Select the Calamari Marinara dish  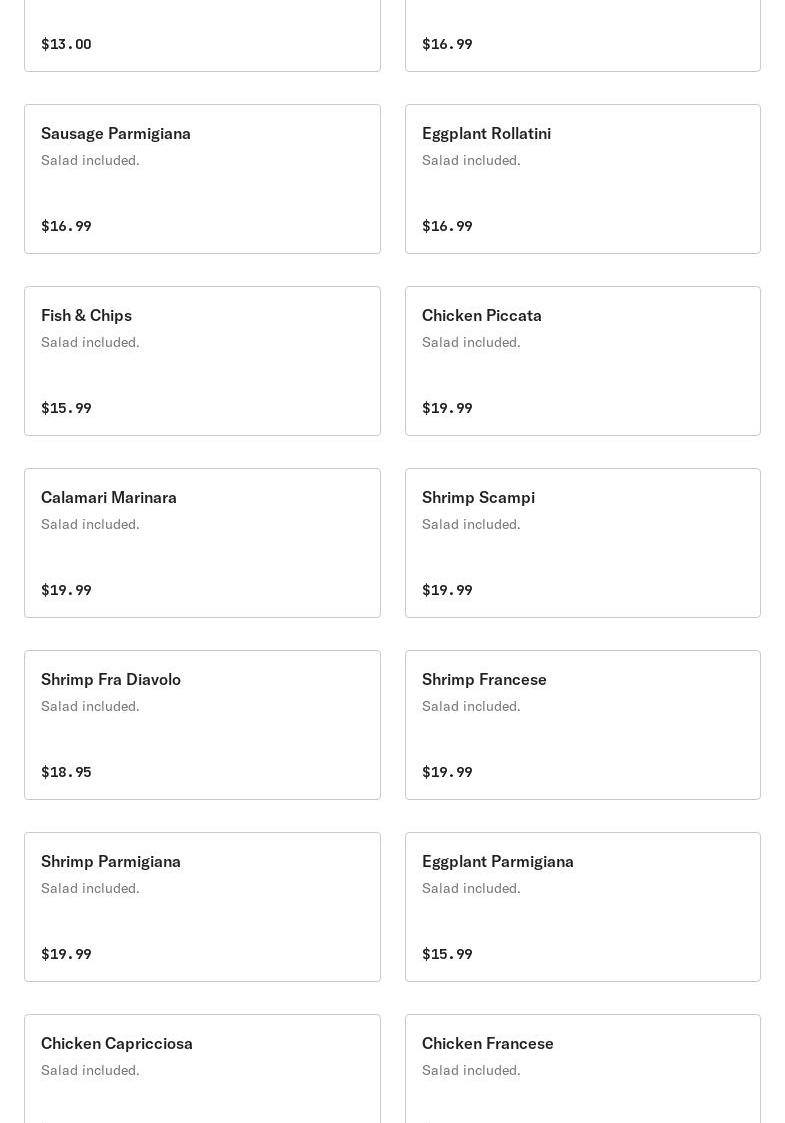(x=108, y=498)
